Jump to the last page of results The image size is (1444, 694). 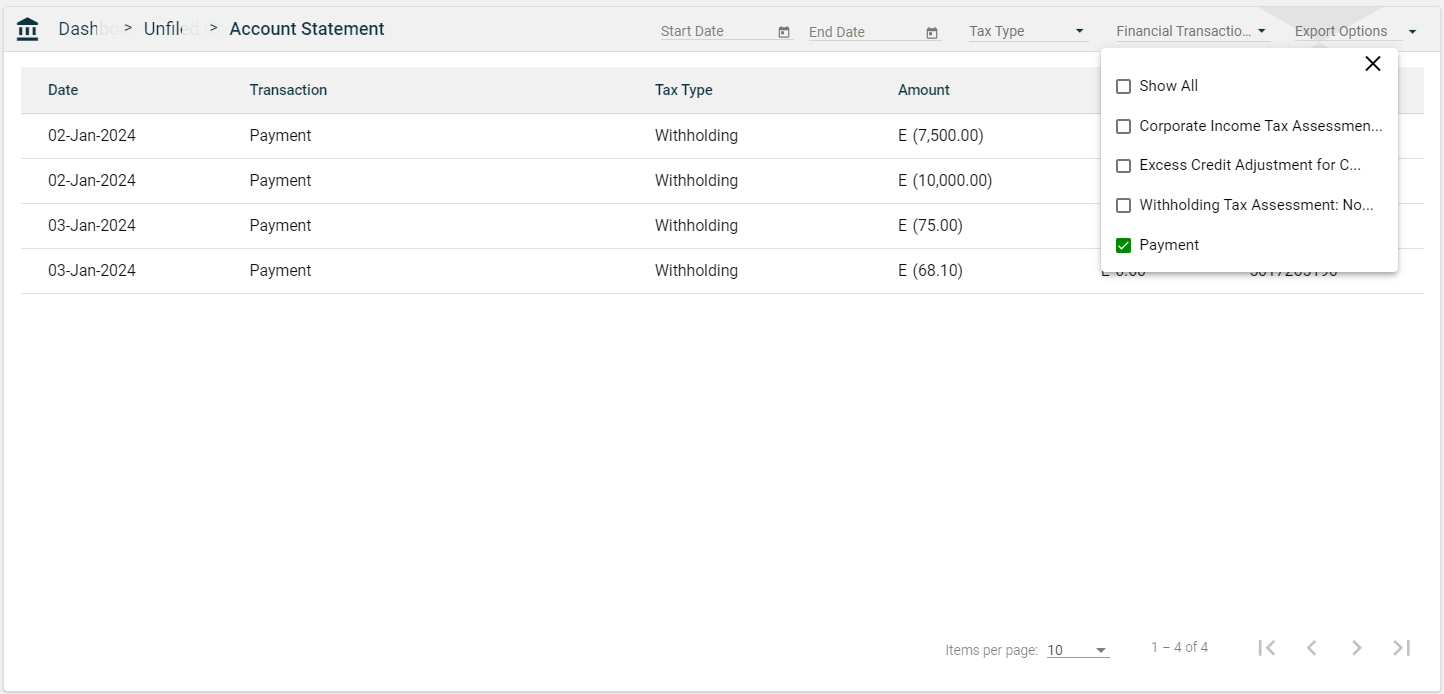point(1402,648)
